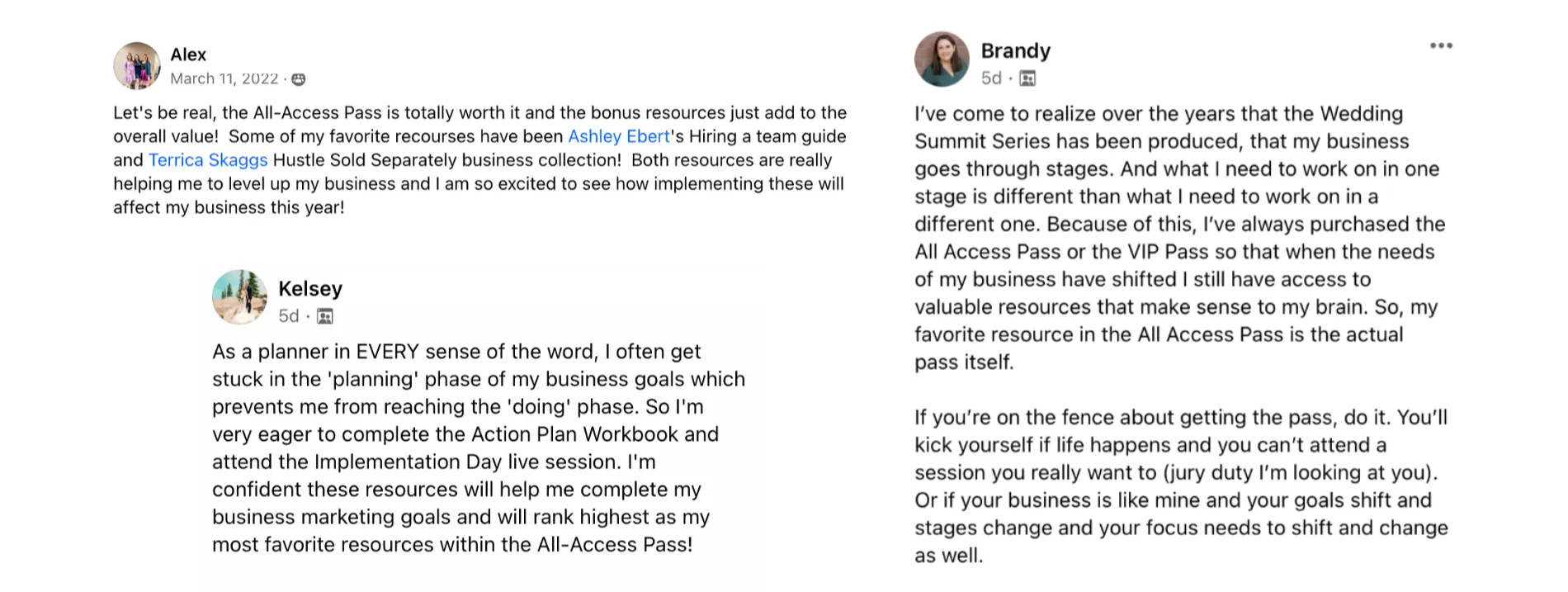Image resolution: width=1568 pixels, height=592 pixels.
Task: Click Brandy's paragraph starting 'If you're on the fence'
Action: 1181,486
